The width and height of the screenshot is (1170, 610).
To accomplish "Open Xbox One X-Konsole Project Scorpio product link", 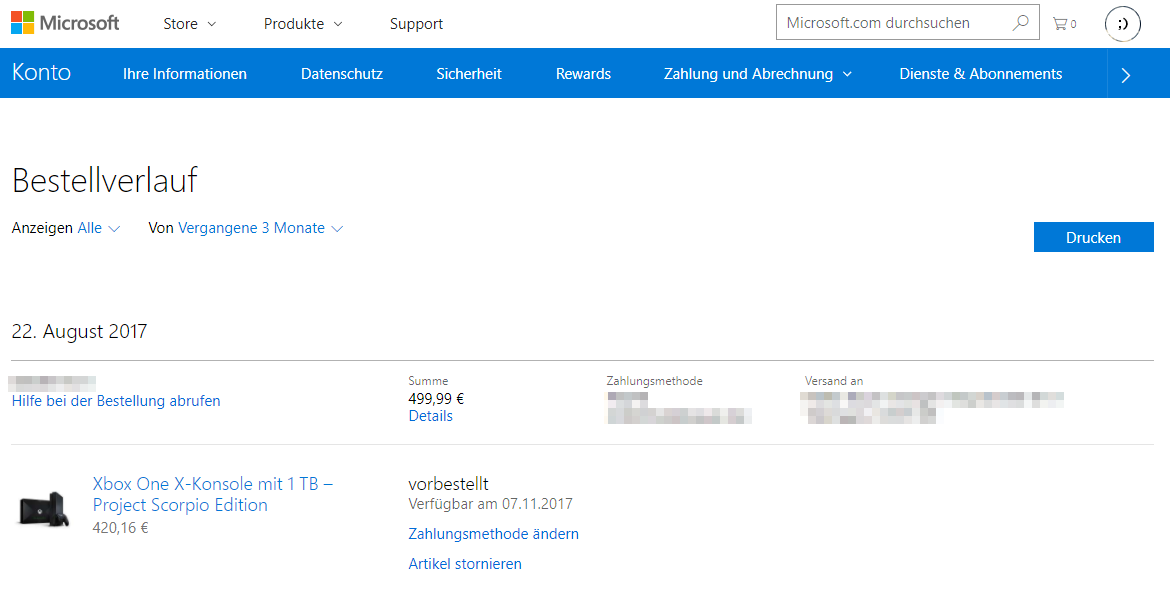I will click(x=213, y=494).
